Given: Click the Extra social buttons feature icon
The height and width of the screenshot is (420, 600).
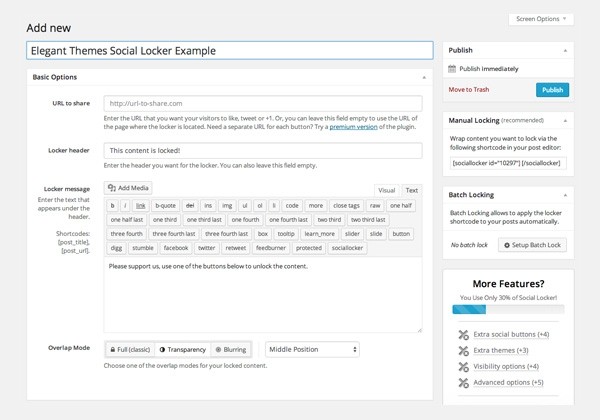Looking at the screenshot, I should (x=463, y=335).
